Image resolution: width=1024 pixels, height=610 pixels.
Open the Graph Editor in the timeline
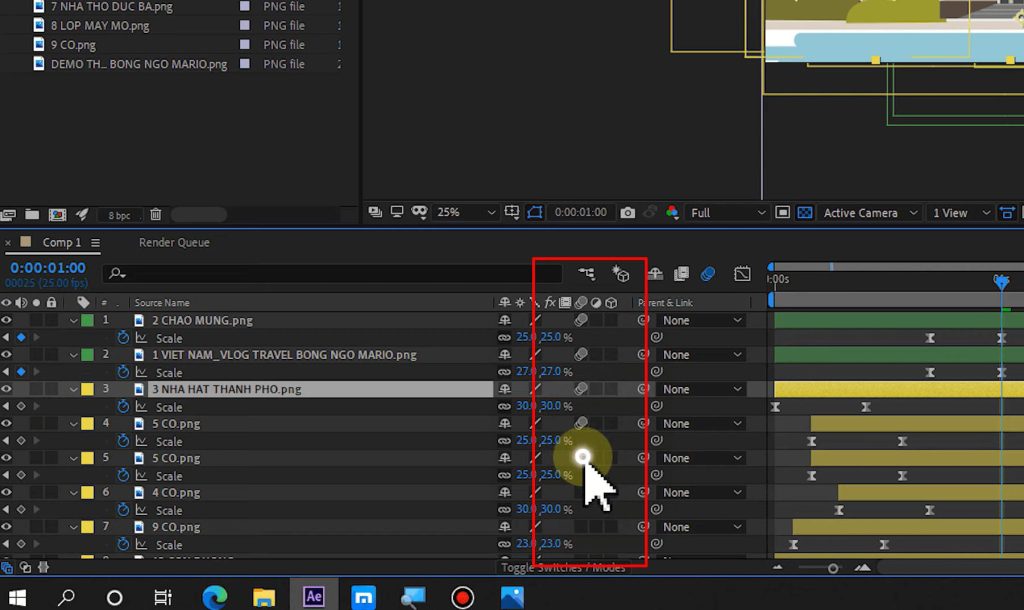742,272
